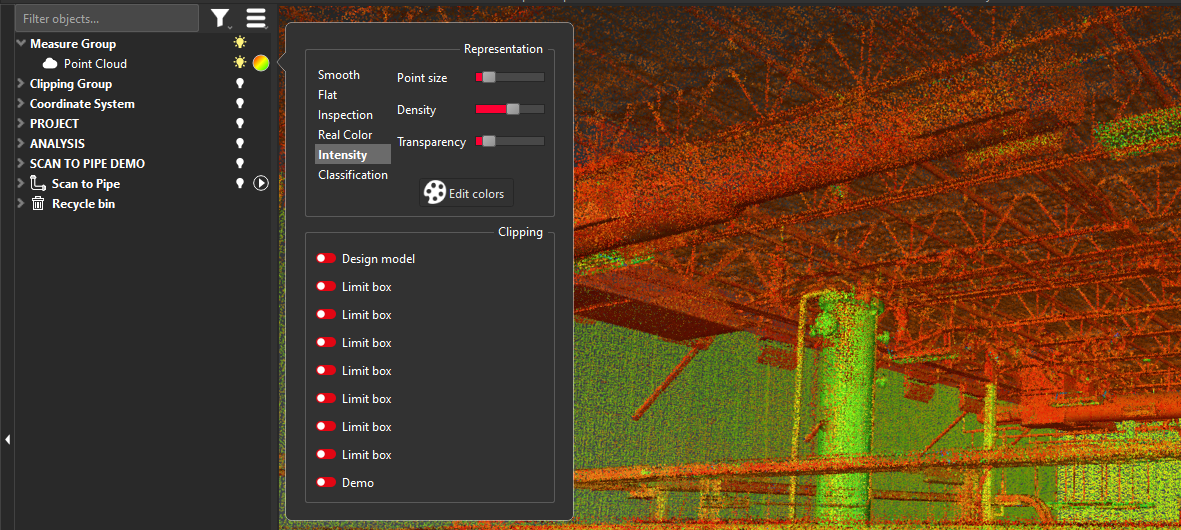Screen dimensions: 1181x530
Task: Click the Point Cloud cloud icon
Action: pos(50,64)
